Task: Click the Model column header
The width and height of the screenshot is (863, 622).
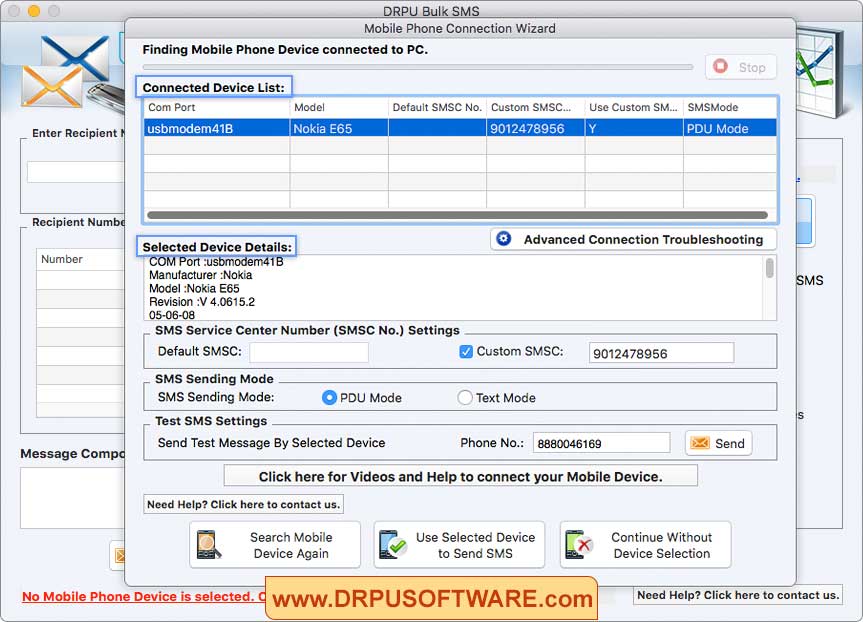Action: 339,107
